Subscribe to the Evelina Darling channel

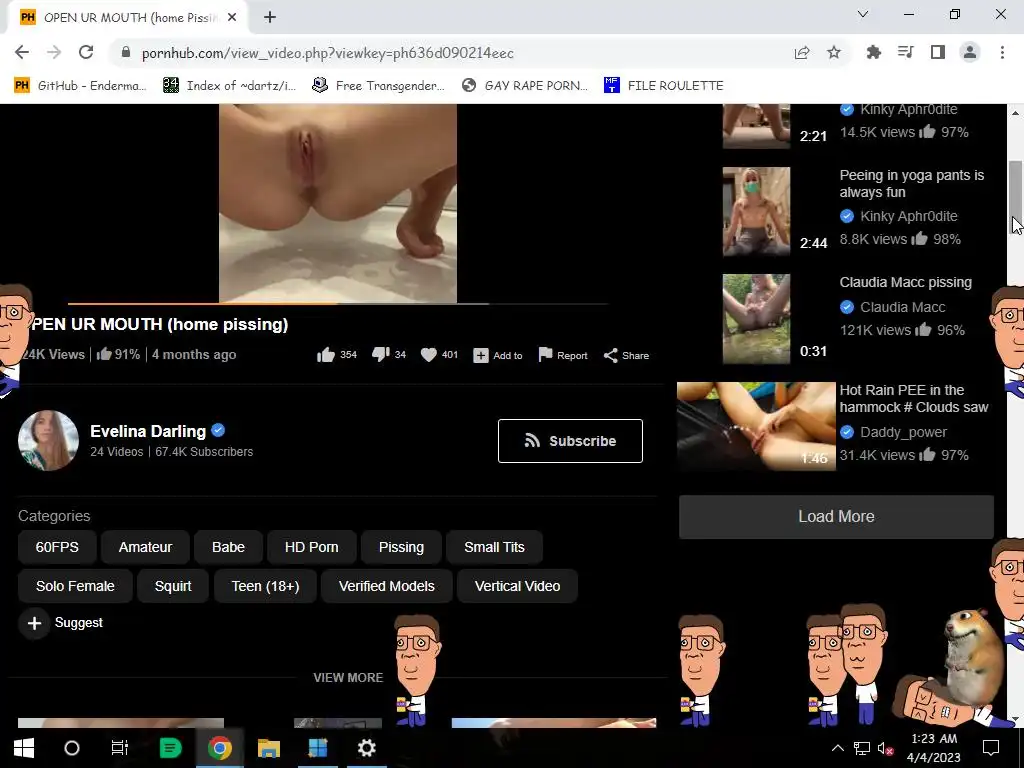[570, 441]
